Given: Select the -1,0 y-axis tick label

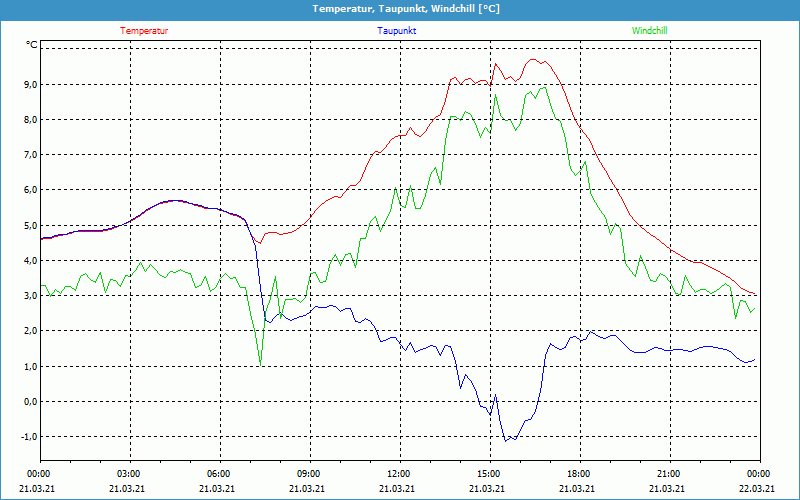Looking at the screenshot, I should [29, 437].
